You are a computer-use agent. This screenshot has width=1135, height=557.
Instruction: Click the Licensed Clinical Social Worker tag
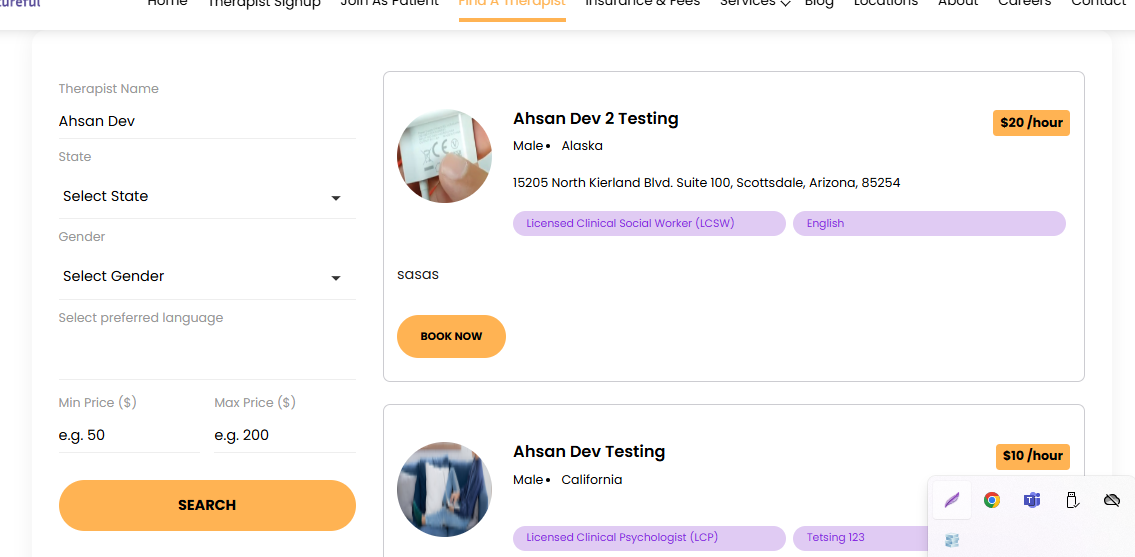(x=648, y=224)
